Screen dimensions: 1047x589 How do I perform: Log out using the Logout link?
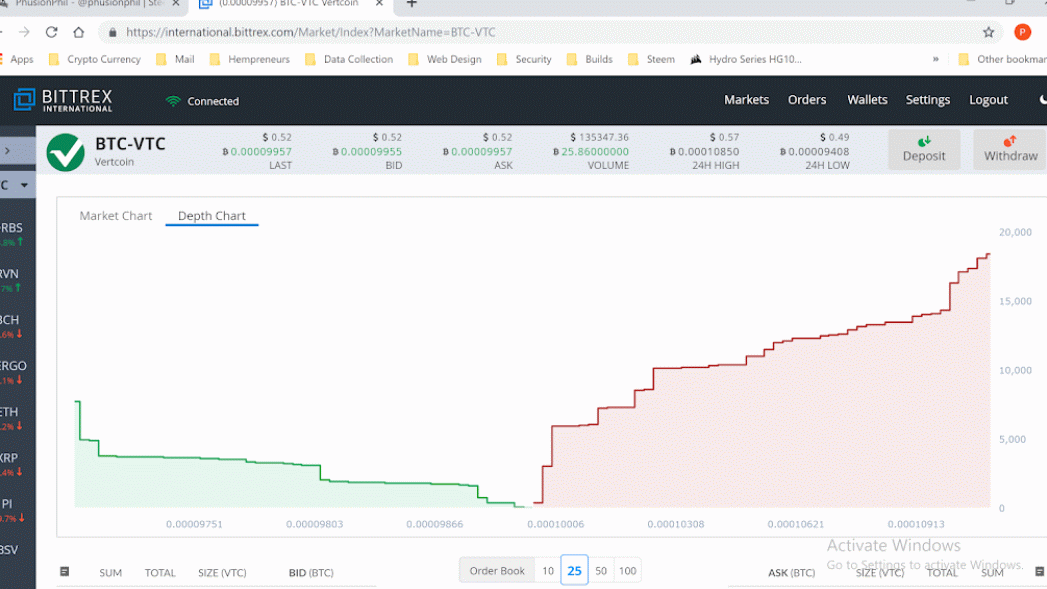[988, 100]
